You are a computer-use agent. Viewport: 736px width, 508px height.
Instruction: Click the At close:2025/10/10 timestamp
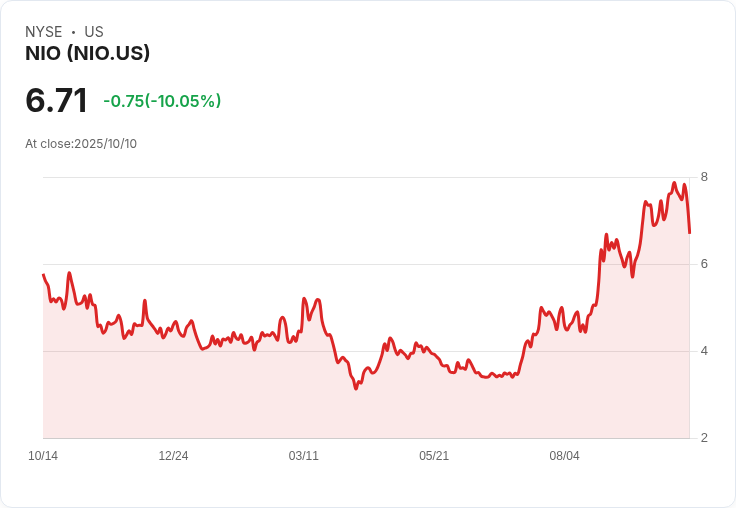click(x=81, y=144)
